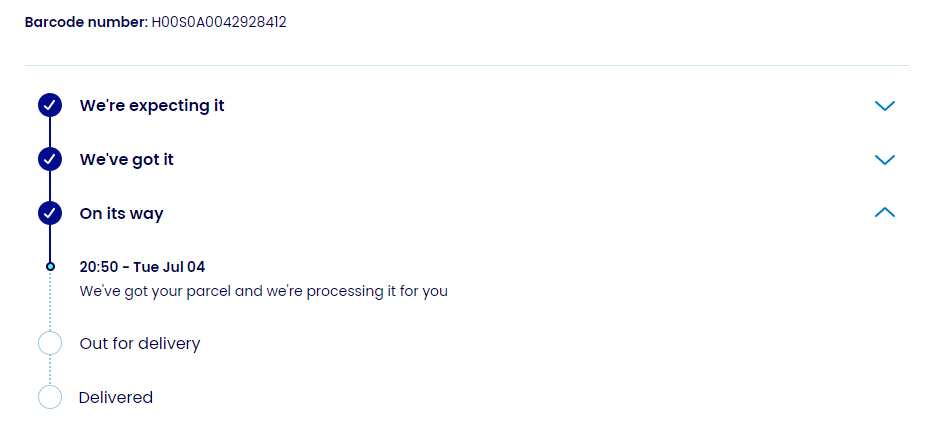Click the empty circle for Out for delivery

point(50,343)
